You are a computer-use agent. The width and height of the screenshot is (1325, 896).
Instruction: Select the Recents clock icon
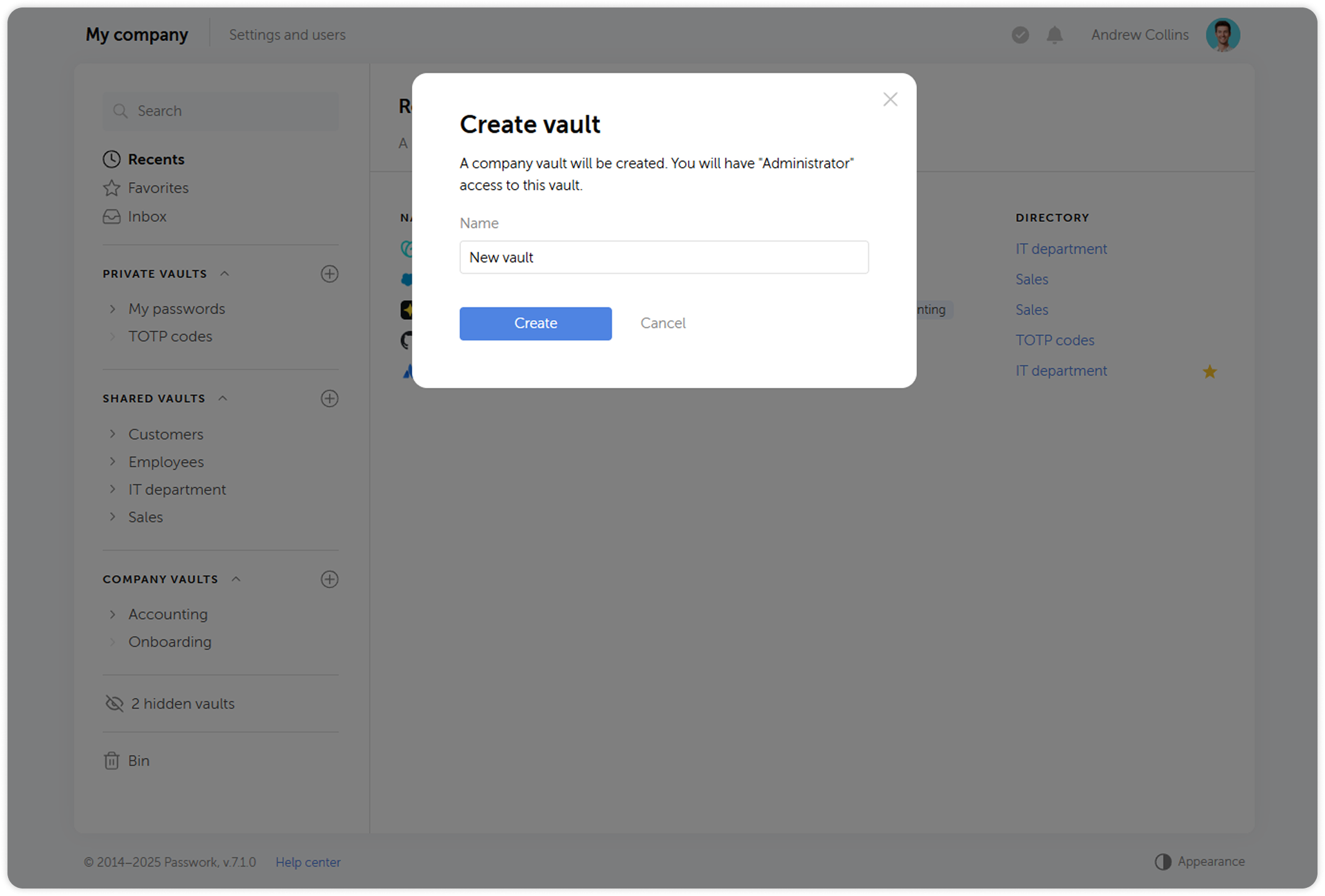click(110, 159)
